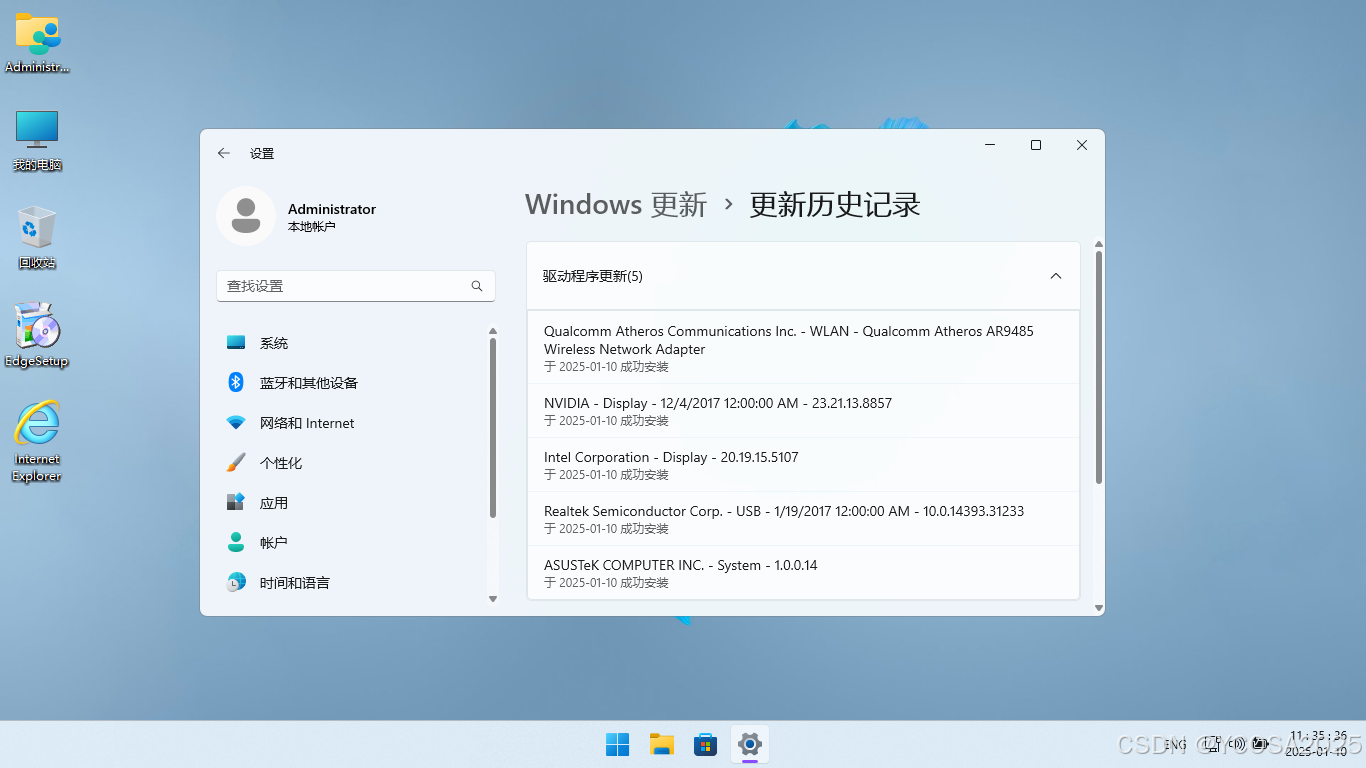The width and height of the screenshot is (1366, 768).
Task: Click the Administrator account name
Action: [332, 209]
